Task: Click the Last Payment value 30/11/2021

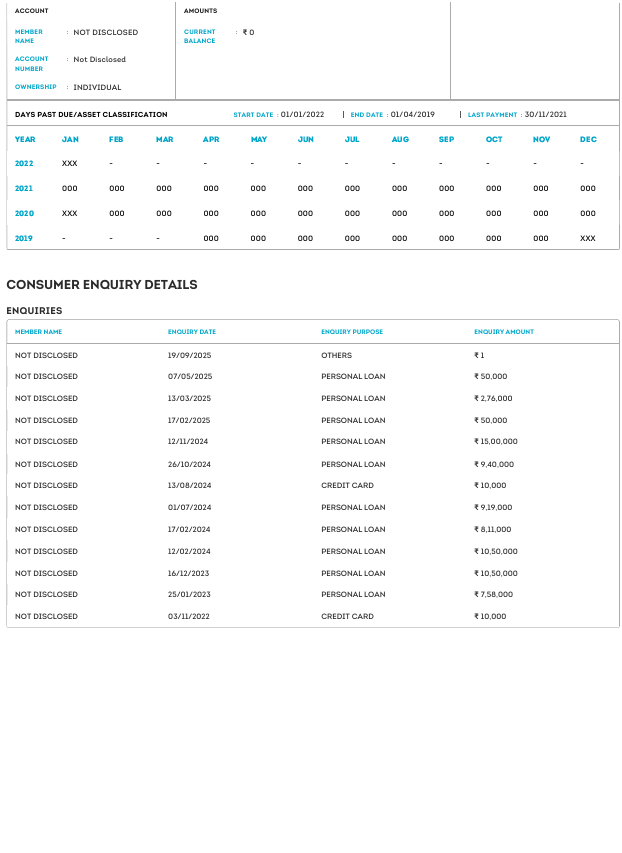Action: 546,115
